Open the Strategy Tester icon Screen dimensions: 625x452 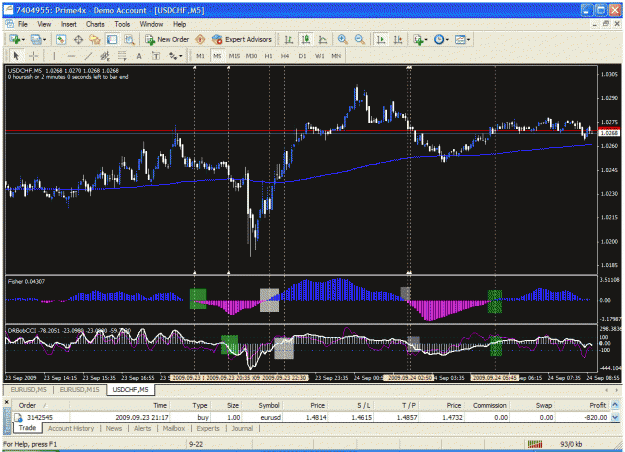pyautogui.click(x=129, y=39)
